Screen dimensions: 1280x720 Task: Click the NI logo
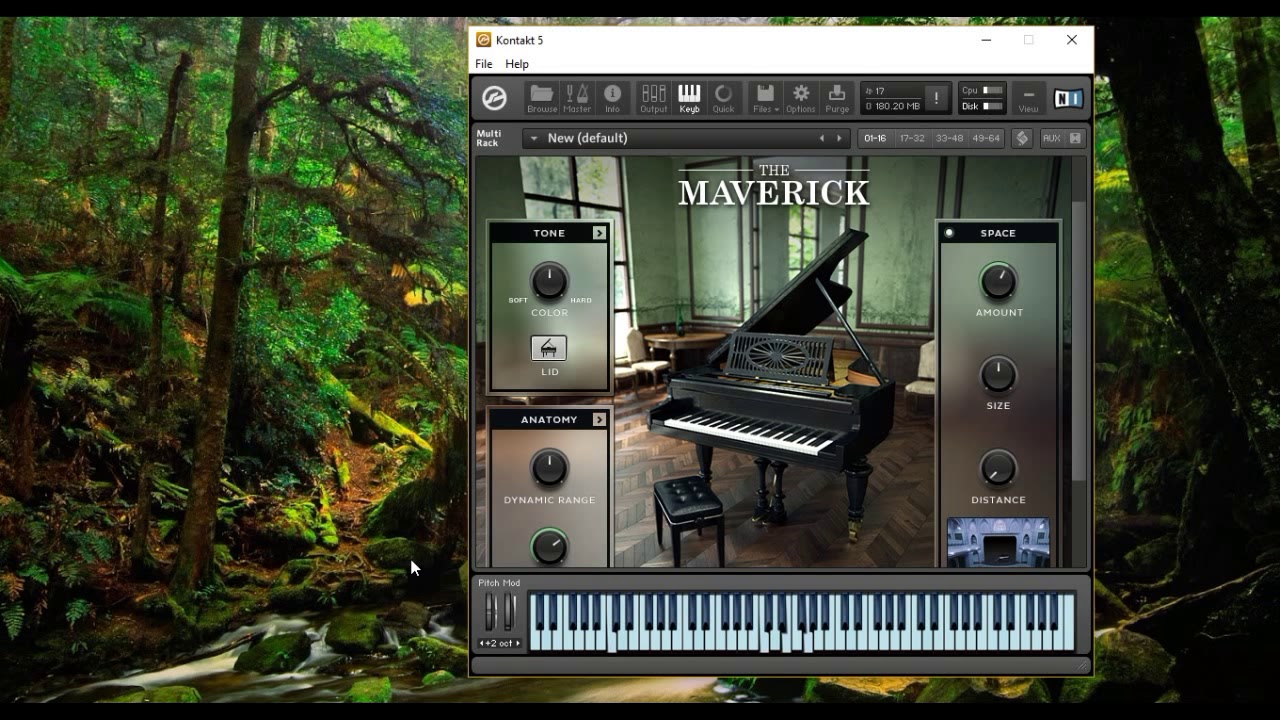point(1068,98)
